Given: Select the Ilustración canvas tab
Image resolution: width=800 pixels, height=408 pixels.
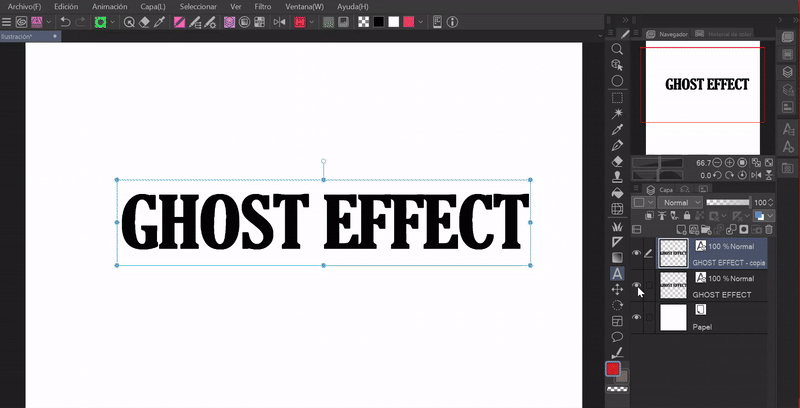Looking at the screenshot, I should point(31,37).
